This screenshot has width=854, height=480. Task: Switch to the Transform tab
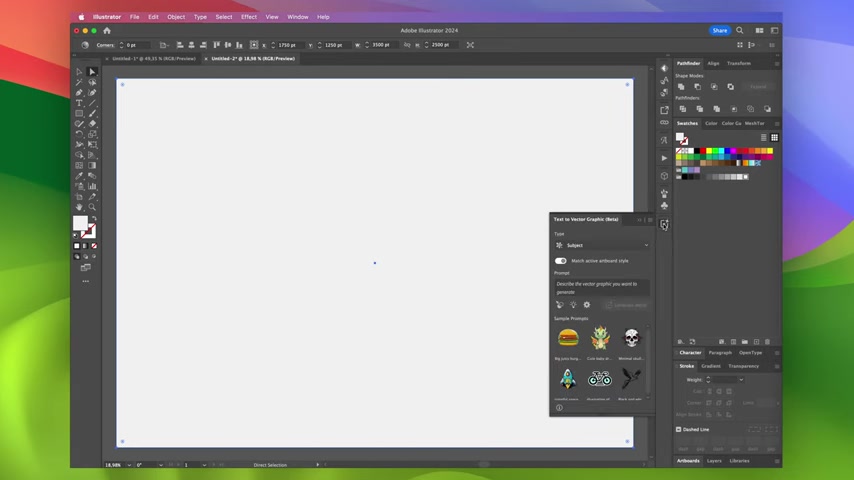click(739, 64)
